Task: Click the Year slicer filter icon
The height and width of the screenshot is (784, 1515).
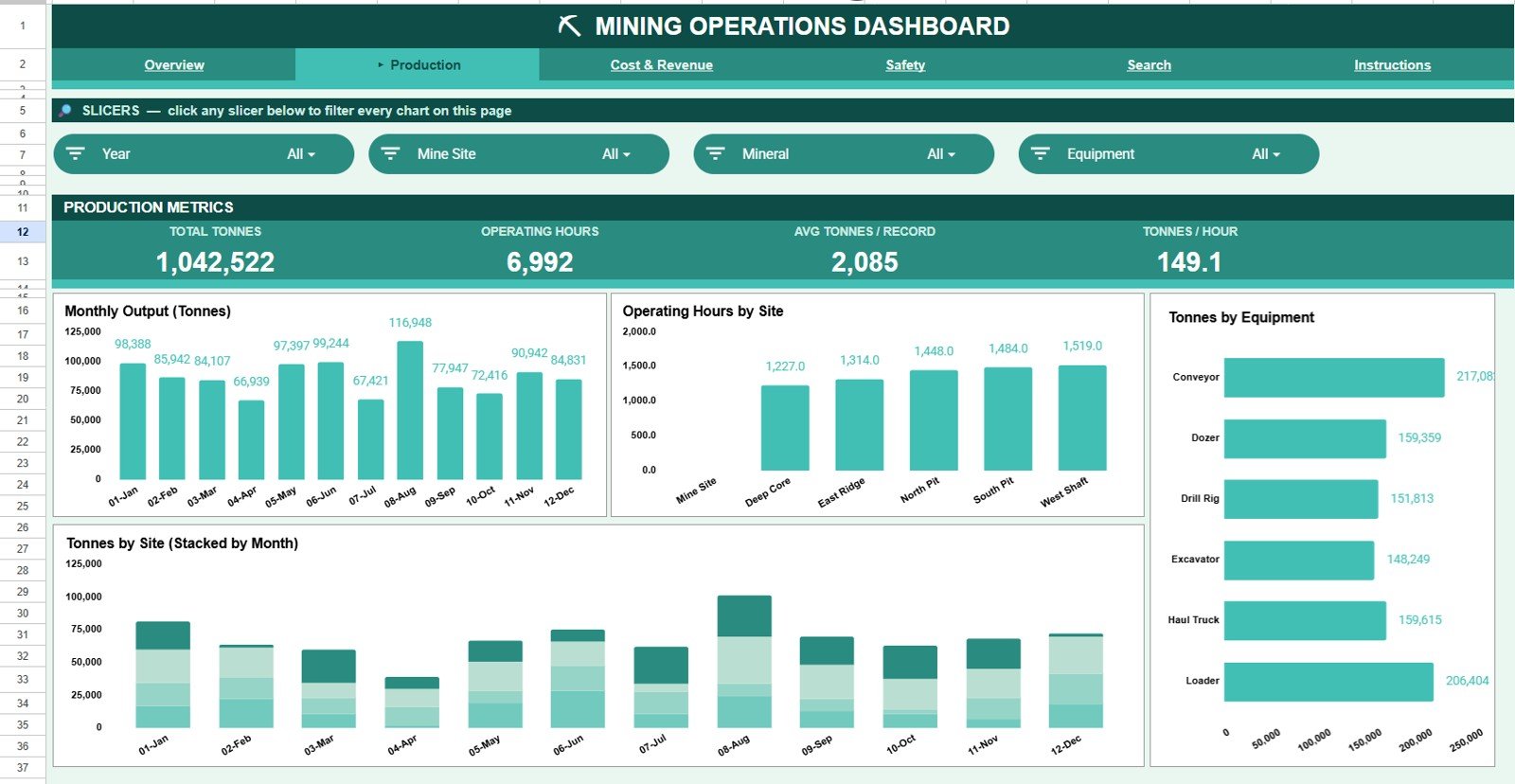Action: click(76, 153)
